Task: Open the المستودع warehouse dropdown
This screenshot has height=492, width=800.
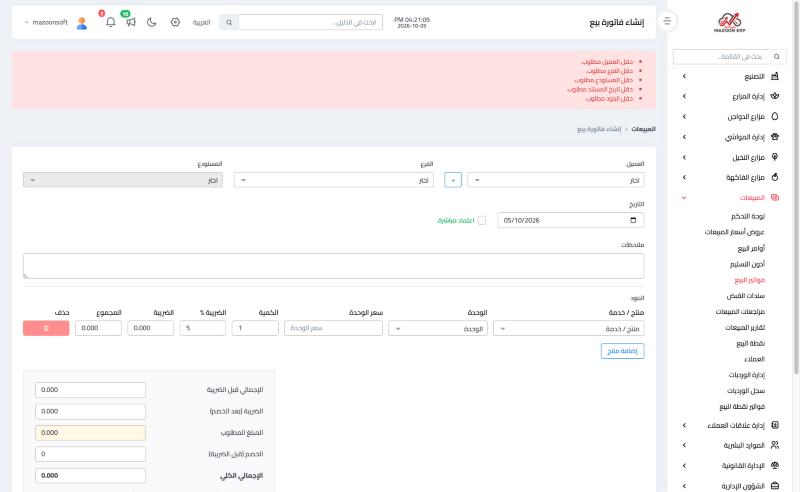Action: pos(123,180)
